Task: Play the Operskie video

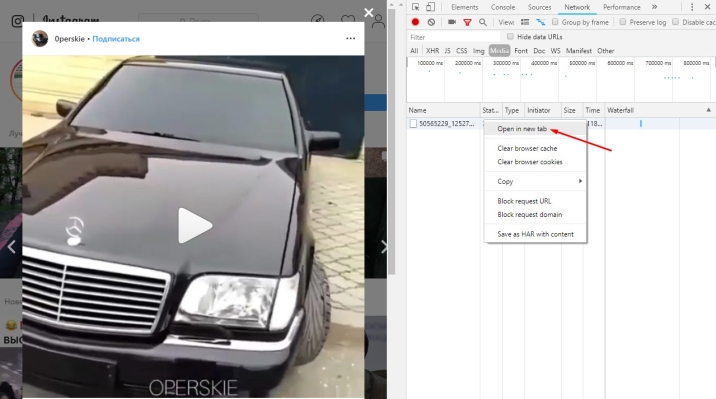Action: [195, 226]
